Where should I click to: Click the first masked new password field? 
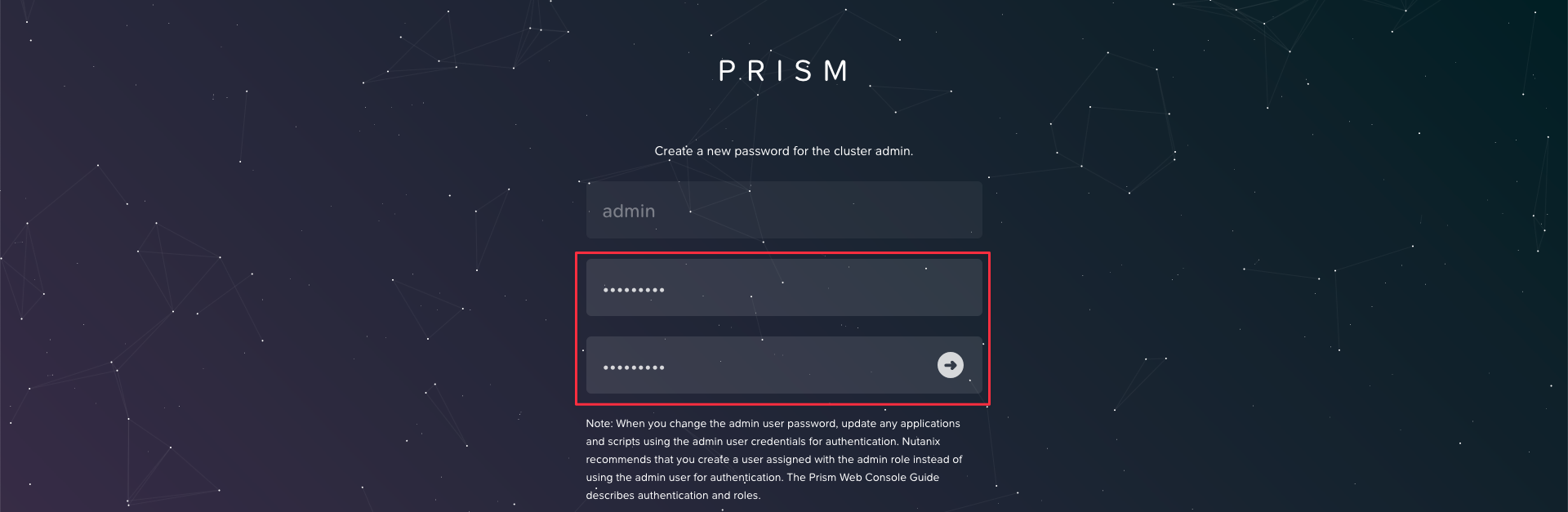[784, 287]
